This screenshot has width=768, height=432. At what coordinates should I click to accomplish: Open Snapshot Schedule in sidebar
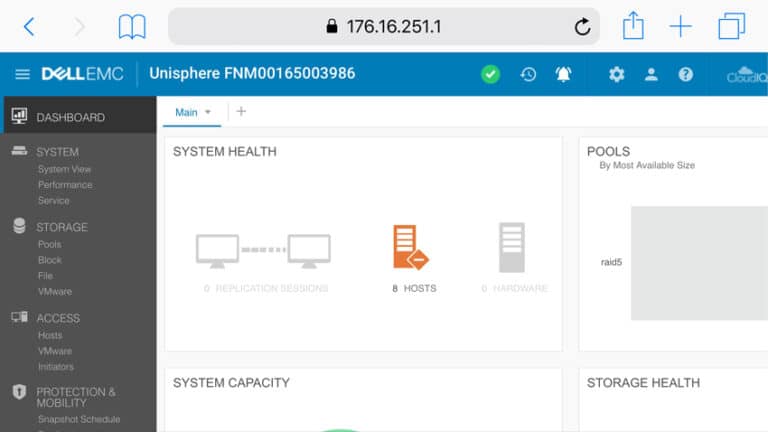click(79, 419)
